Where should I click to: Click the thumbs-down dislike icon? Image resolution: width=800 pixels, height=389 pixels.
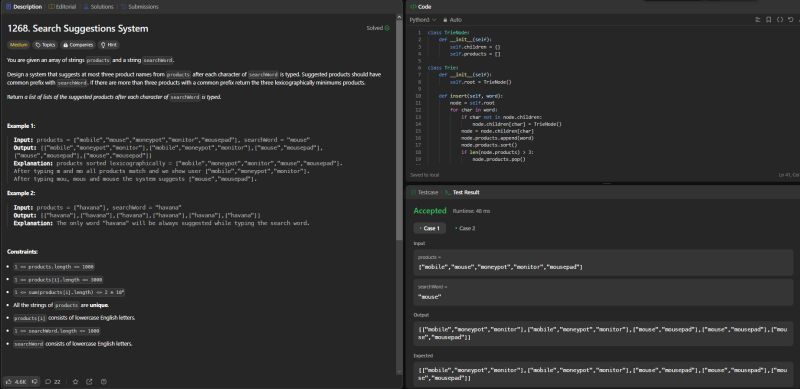35,381
